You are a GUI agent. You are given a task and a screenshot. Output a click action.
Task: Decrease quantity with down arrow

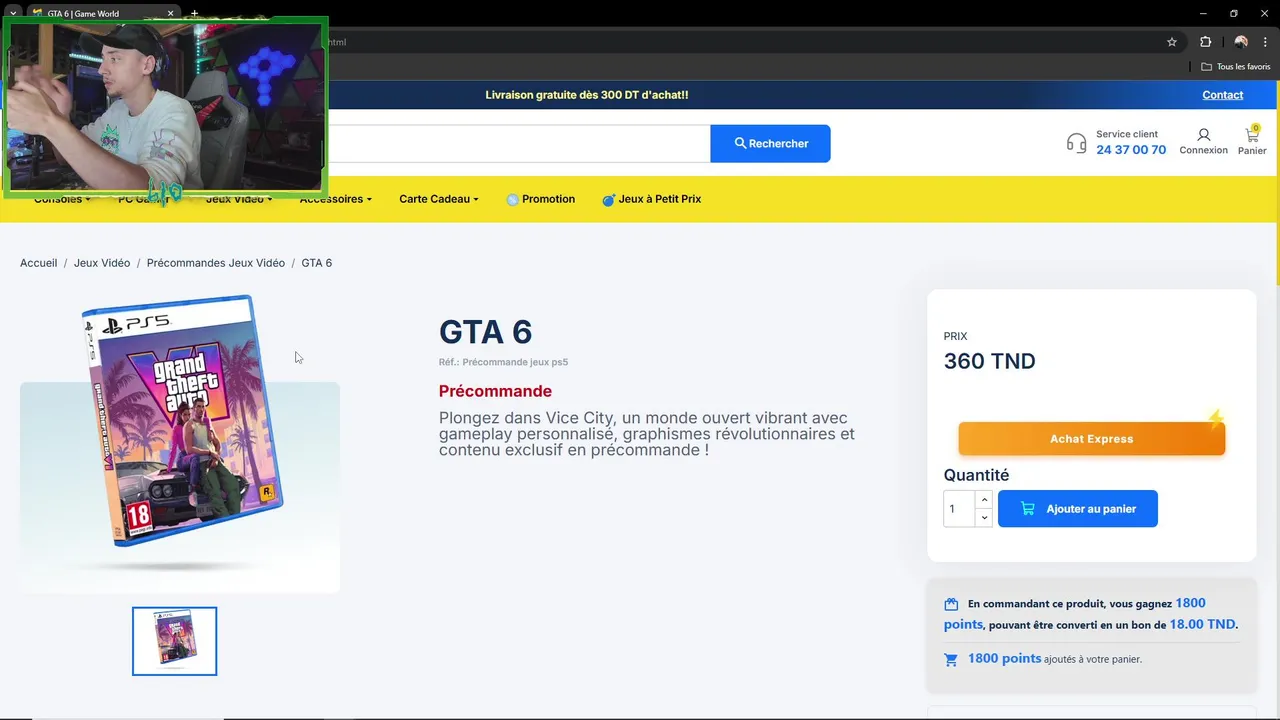point(984,518)
